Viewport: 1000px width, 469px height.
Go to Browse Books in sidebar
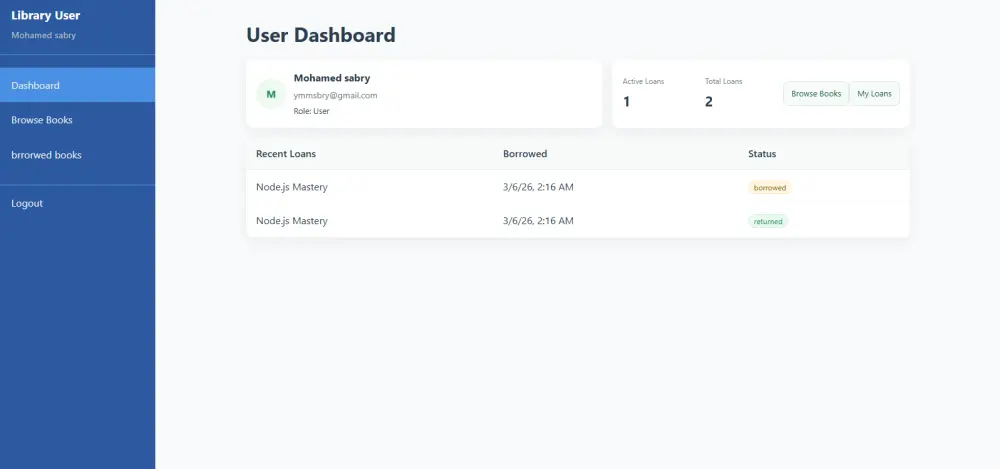click(77, 120)
